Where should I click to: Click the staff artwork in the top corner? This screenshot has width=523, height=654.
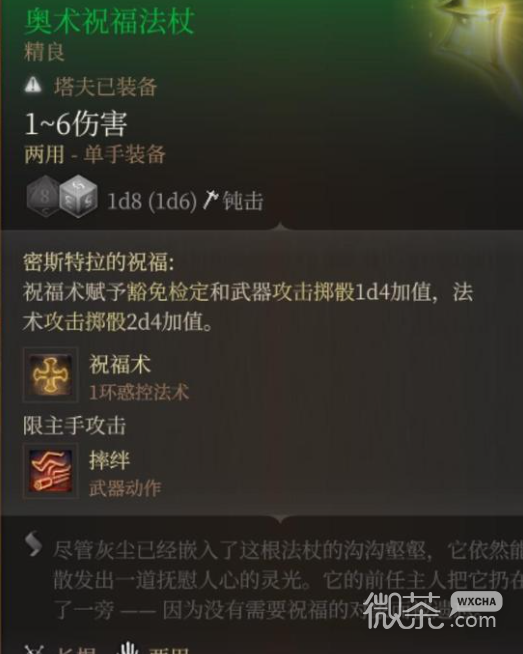[478, 35]
